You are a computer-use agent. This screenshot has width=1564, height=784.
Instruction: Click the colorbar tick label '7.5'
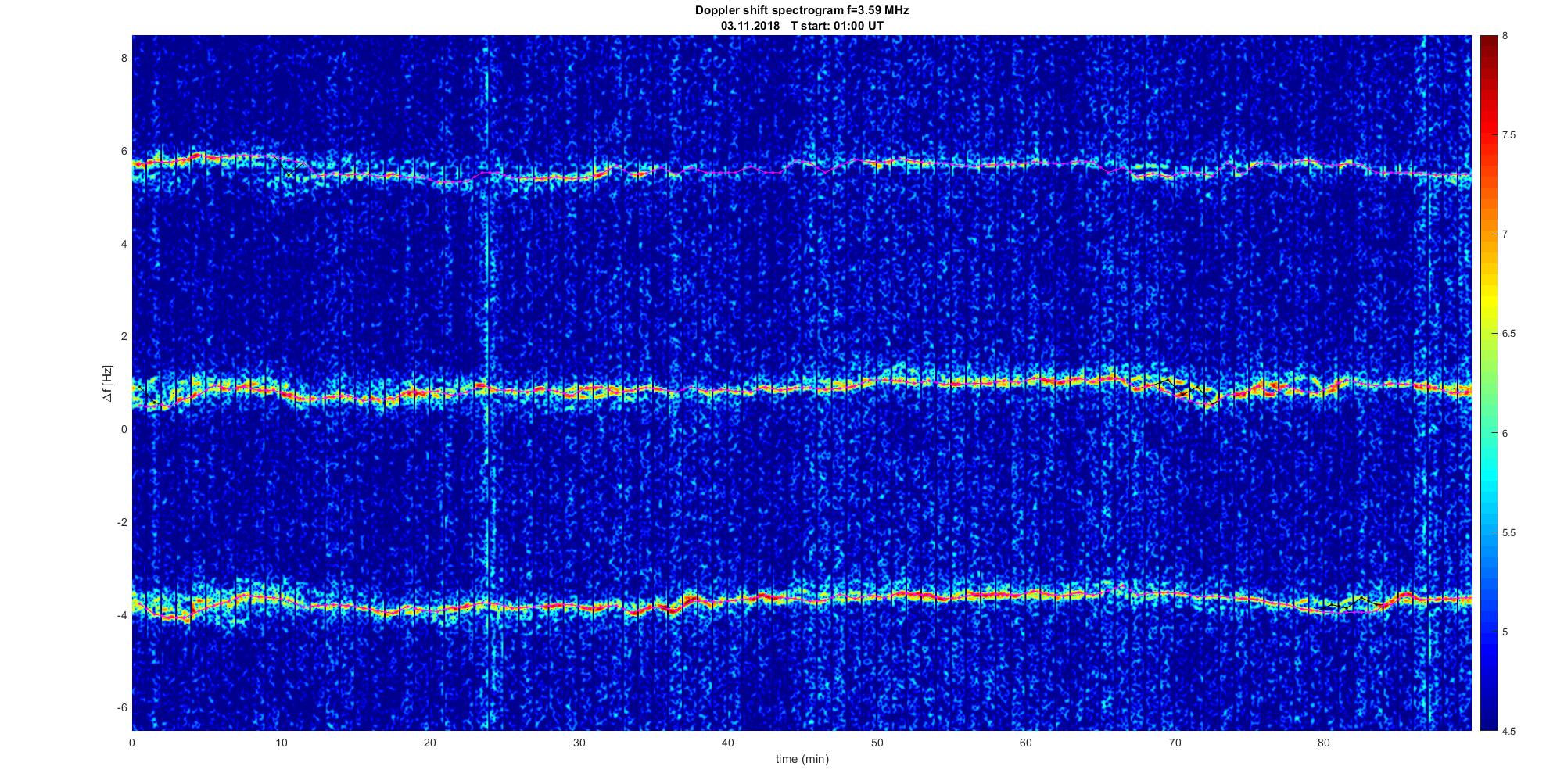1509,135
